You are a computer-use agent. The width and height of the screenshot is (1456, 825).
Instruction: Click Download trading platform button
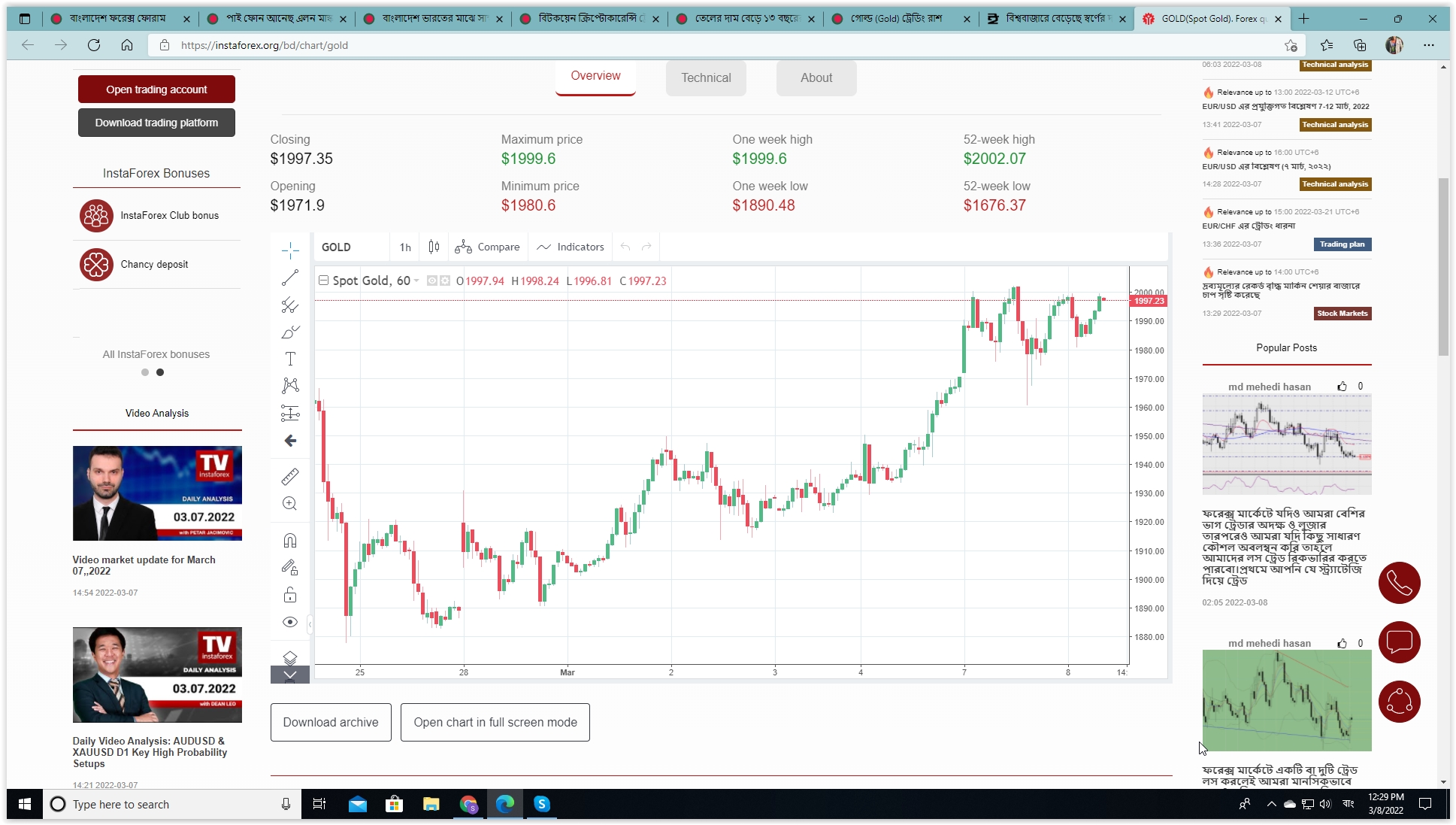tap(156, 123)
